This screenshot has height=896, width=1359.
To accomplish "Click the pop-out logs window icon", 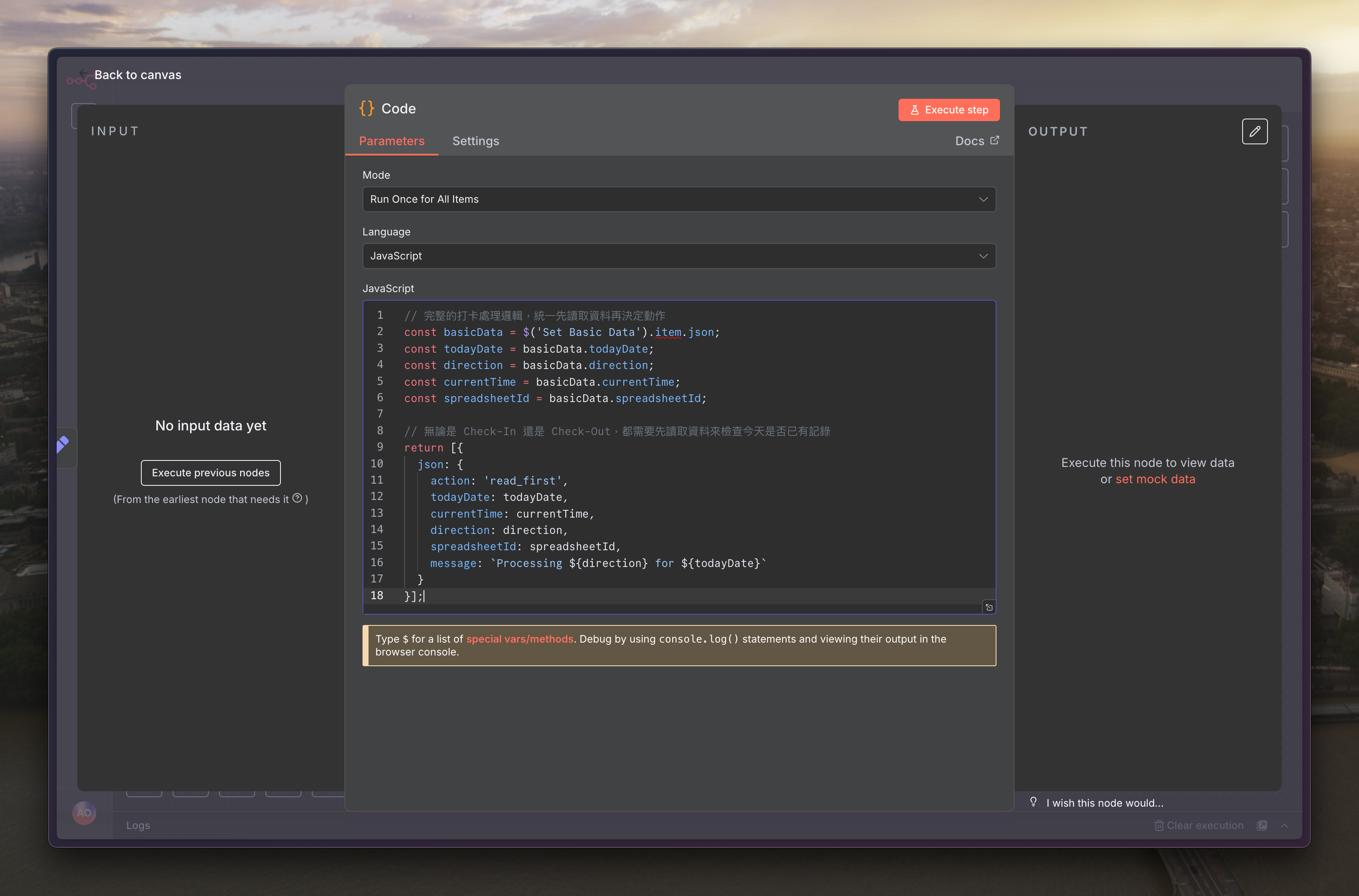I will 1261,825.
